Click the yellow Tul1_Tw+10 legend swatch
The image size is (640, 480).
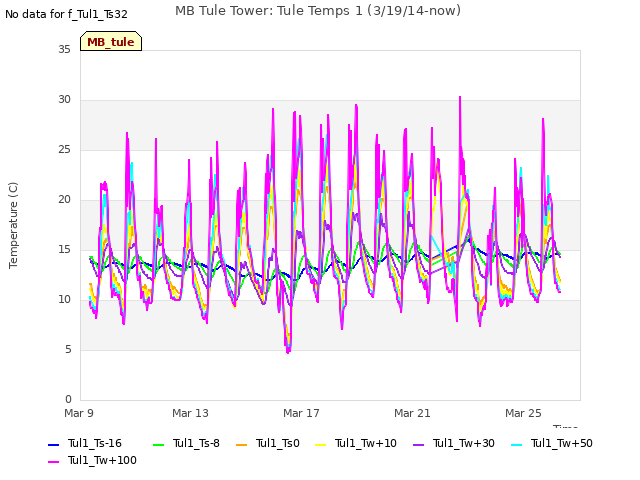coord(321,444)
